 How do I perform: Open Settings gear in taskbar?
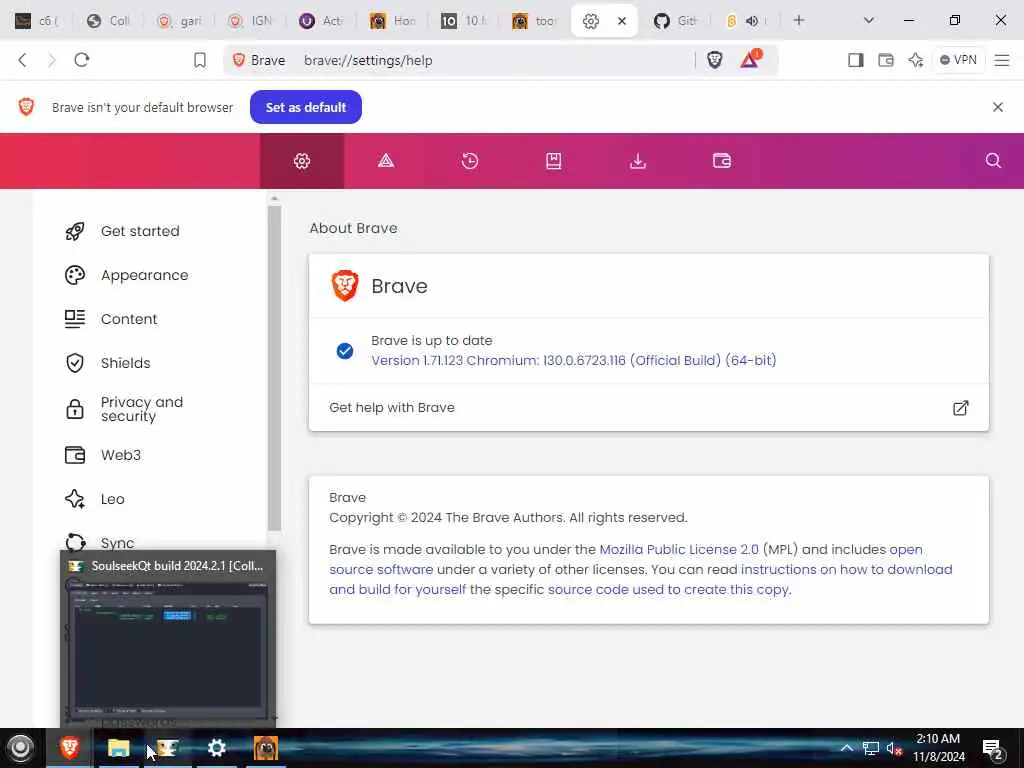coord(217,748)
